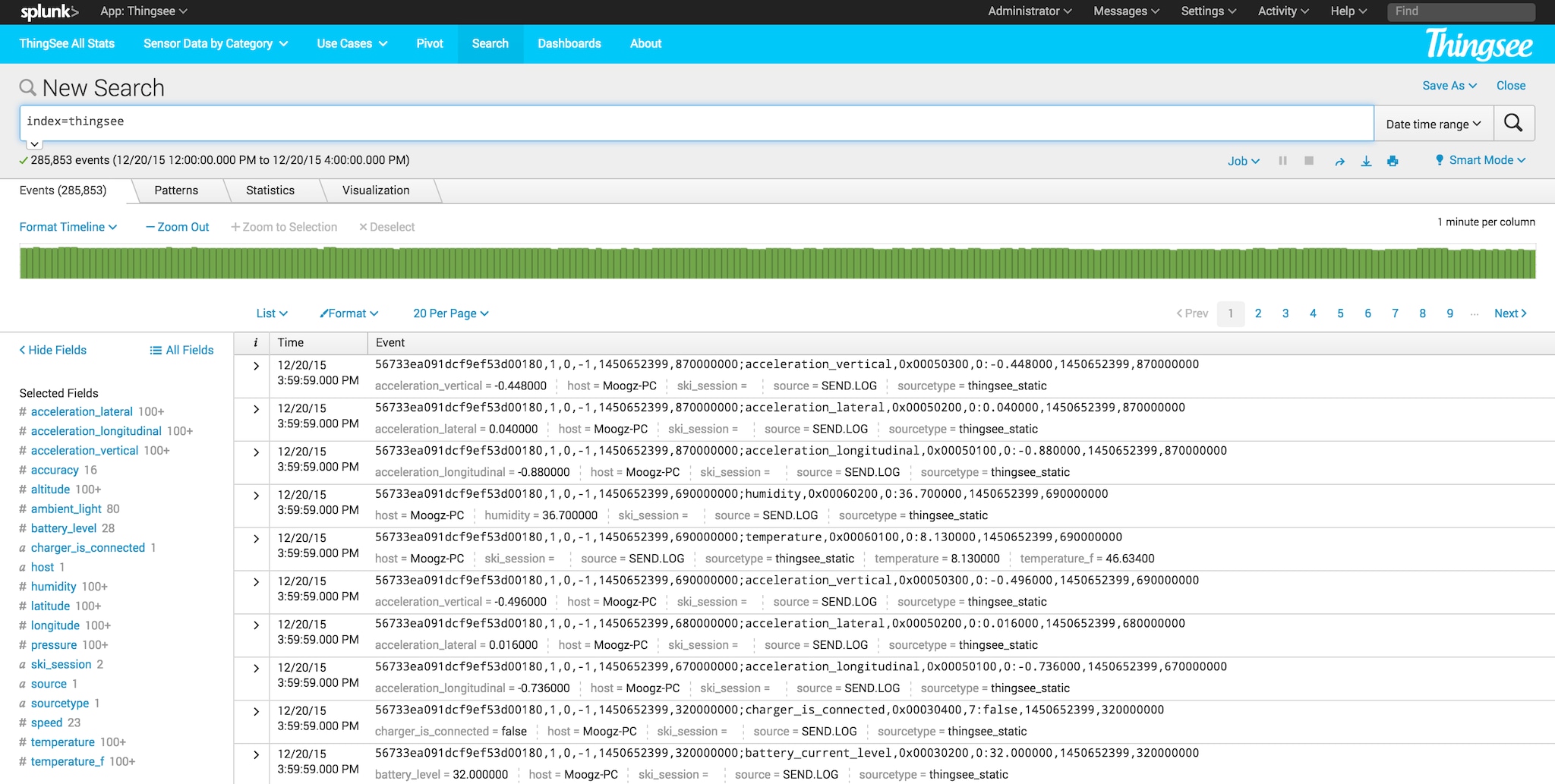This screenshot has width=1555, height=784.
Task: Open the Settings menu
Action: pos(1208,11)
